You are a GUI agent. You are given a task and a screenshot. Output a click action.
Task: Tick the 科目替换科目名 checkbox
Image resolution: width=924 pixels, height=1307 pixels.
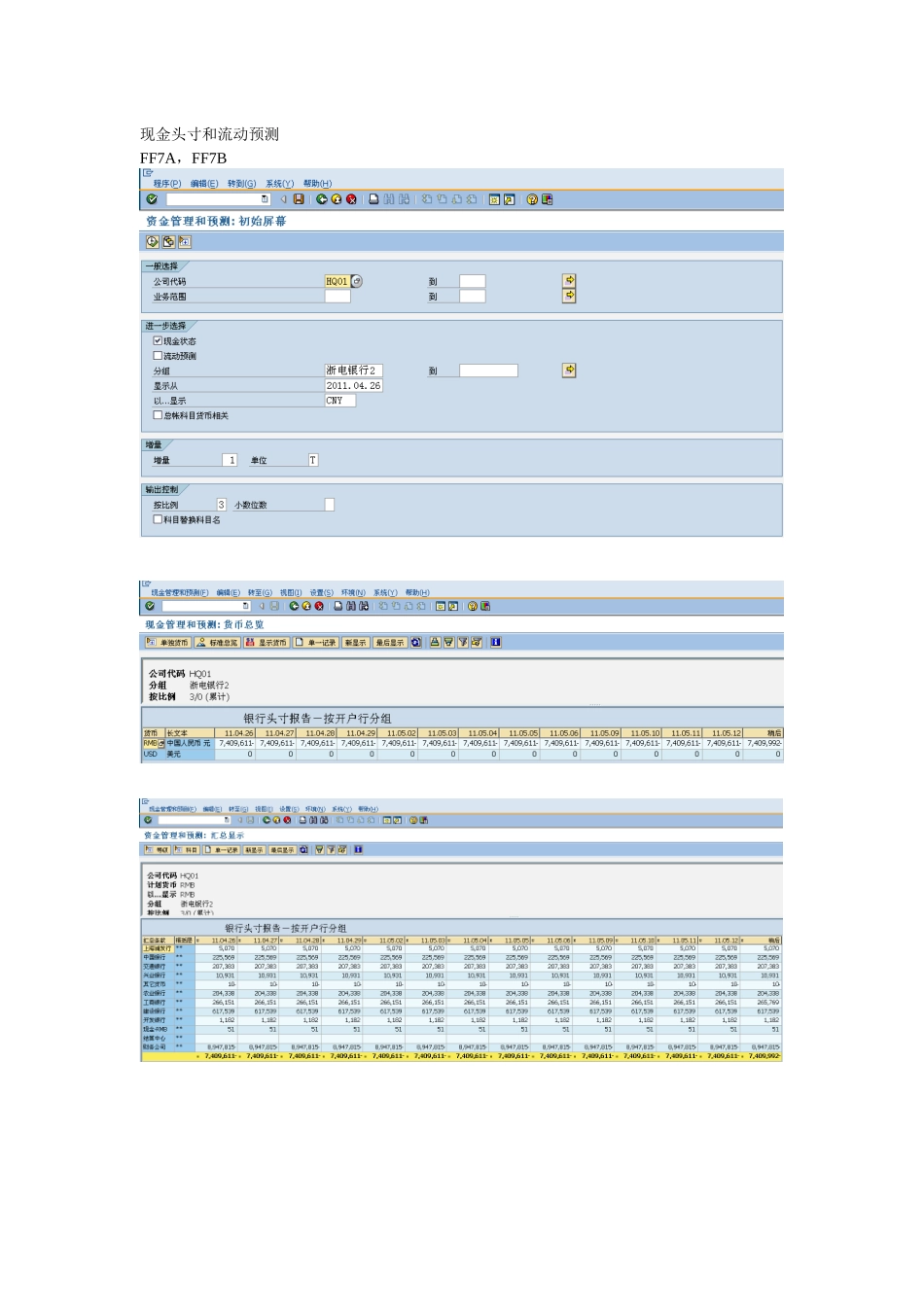pos(158,519)
